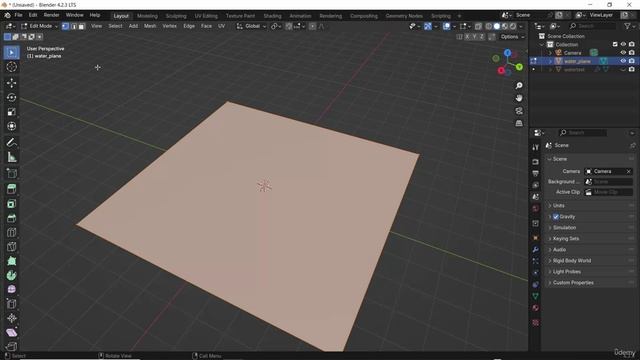Activate the Knife tool
Image resolution: width=640 pixels, height=360 pixels.
click(11, 247)
